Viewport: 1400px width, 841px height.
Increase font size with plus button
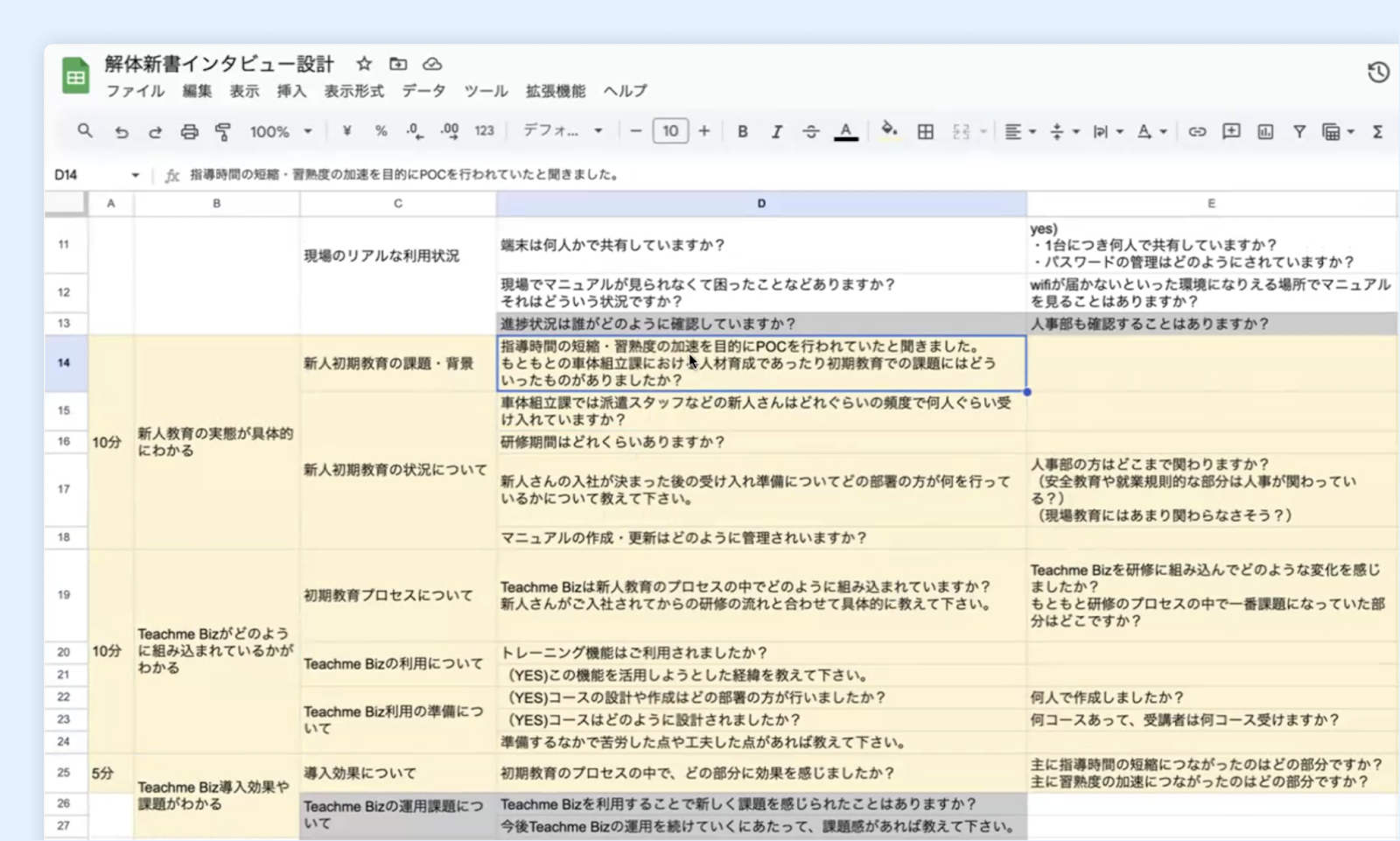click(x=704, y=131)
